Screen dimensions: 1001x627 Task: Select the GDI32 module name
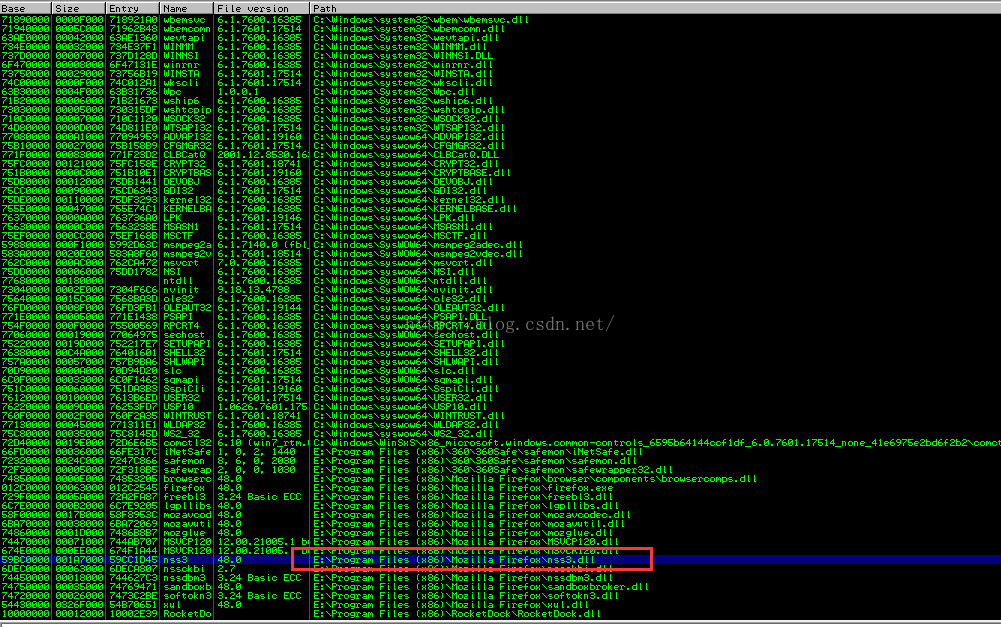click(x=178, y=191)
